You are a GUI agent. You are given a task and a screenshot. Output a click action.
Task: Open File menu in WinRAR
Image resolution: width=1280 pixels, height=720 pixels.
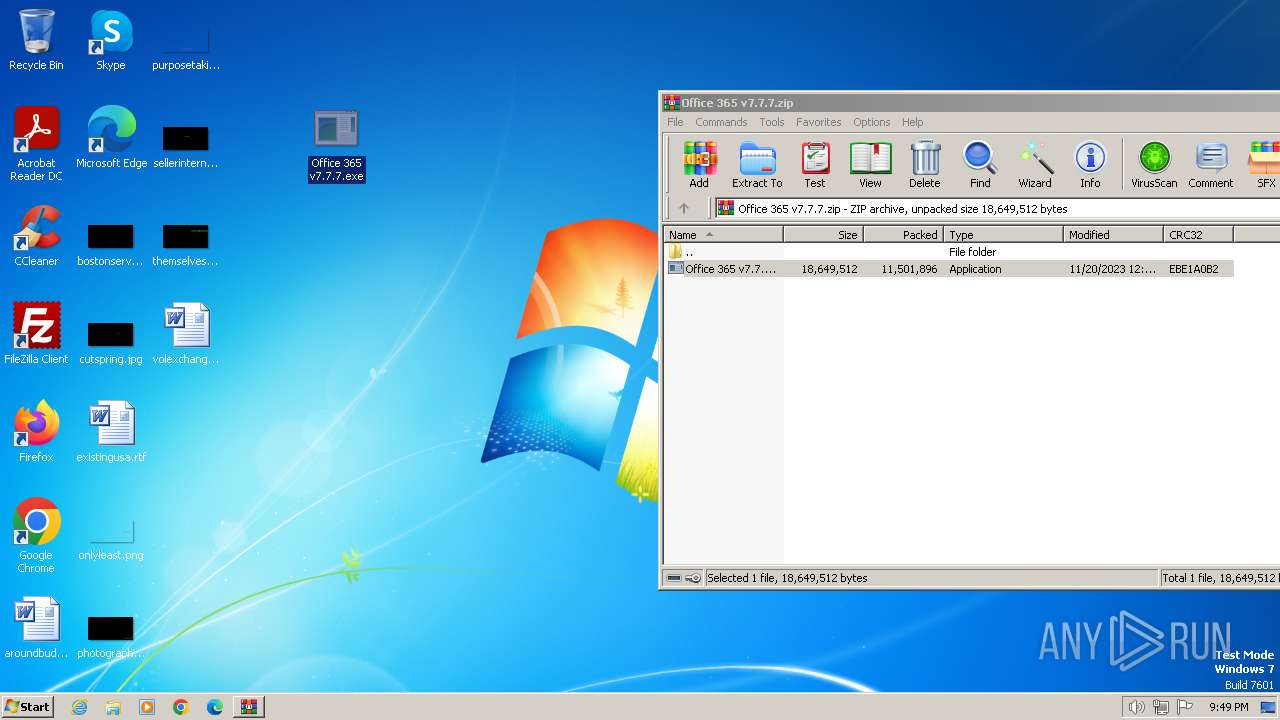click(x=675, y=122)
